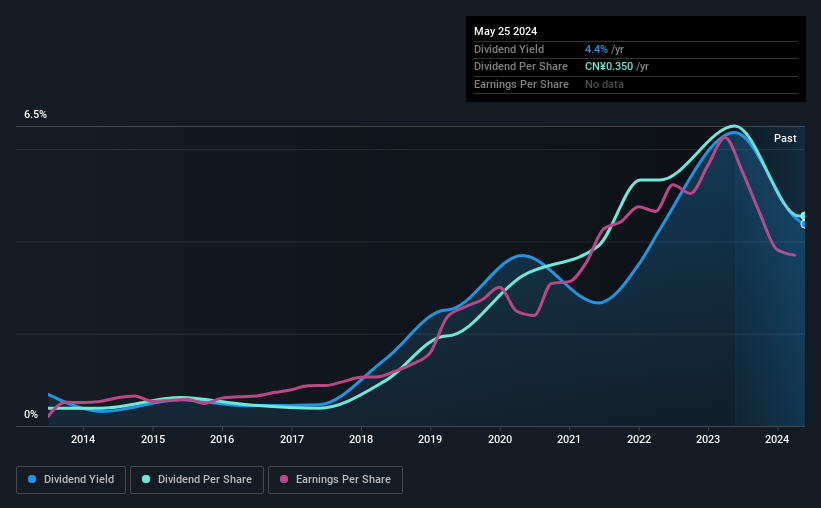The width and height of the screenshot is (821, 508).
Task: Select the 2023 label on the x-axis
Action: tap(708, 439)
